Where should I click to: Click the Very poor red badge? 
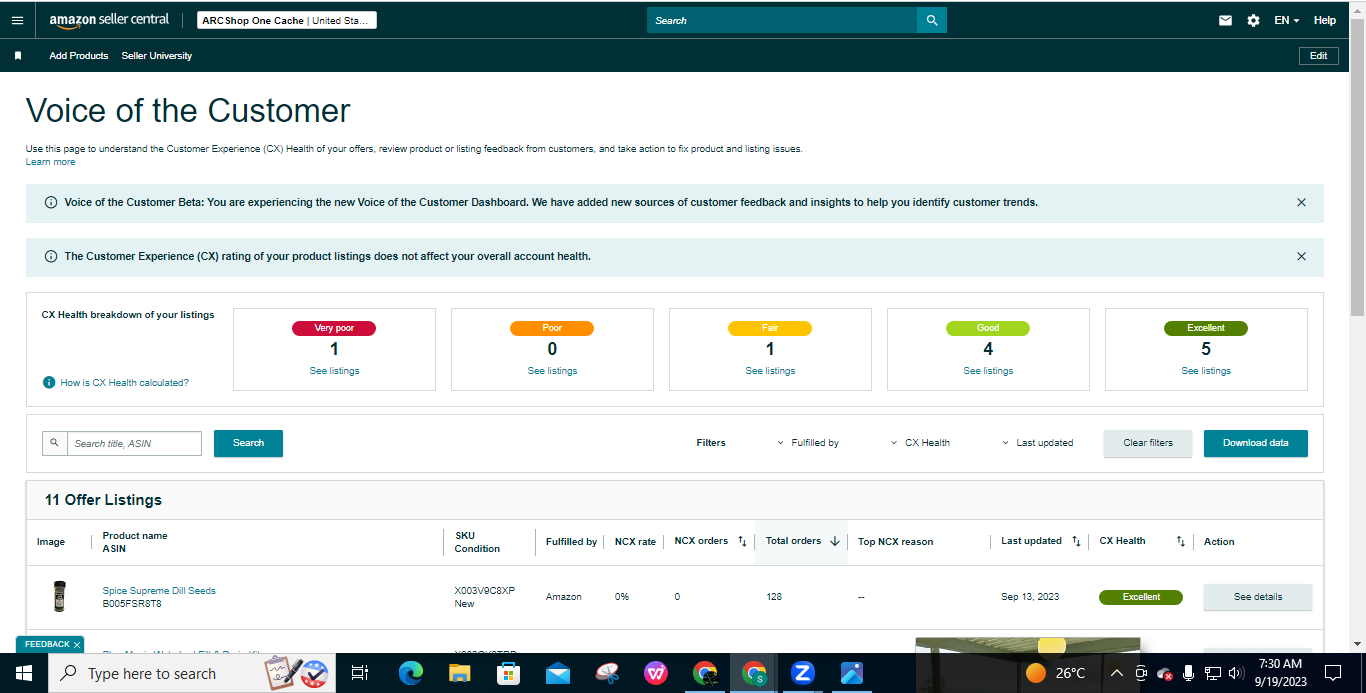(334, 328)
